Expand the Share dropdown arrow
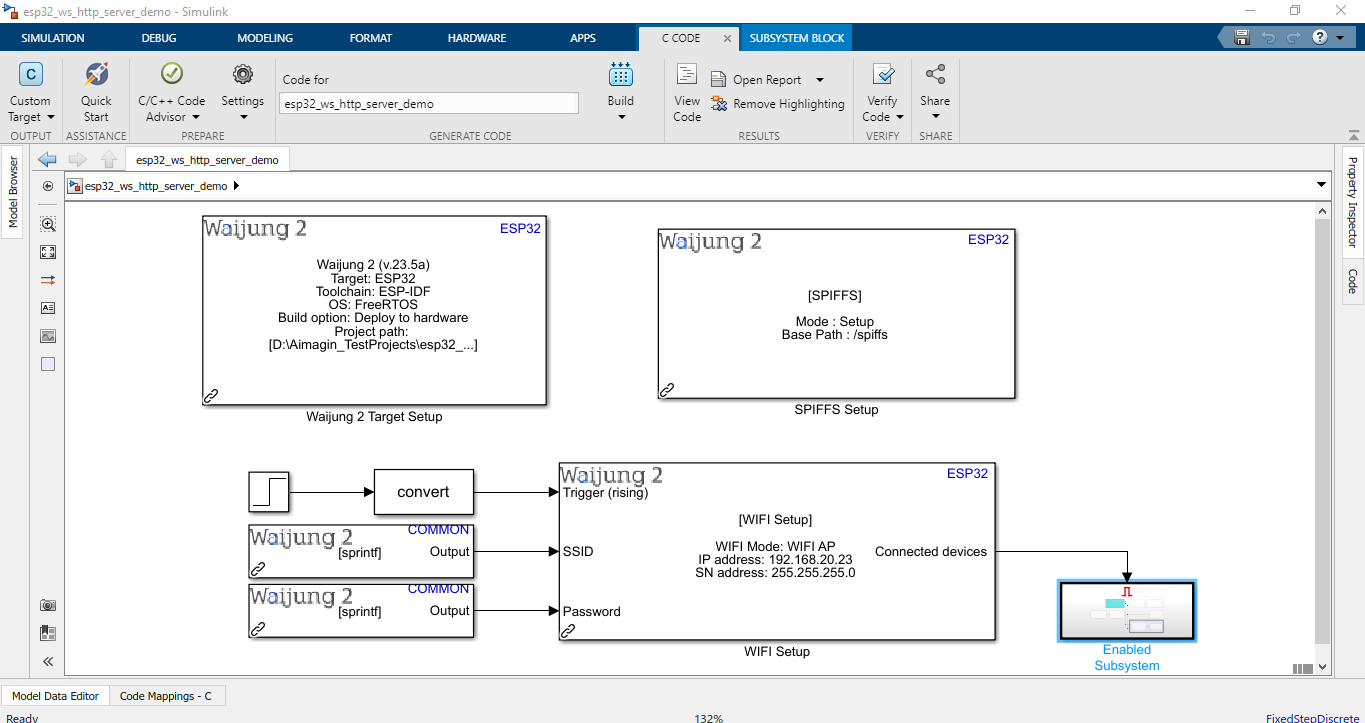This screenshot has height=723, width=1365. (x=935, y=118)
